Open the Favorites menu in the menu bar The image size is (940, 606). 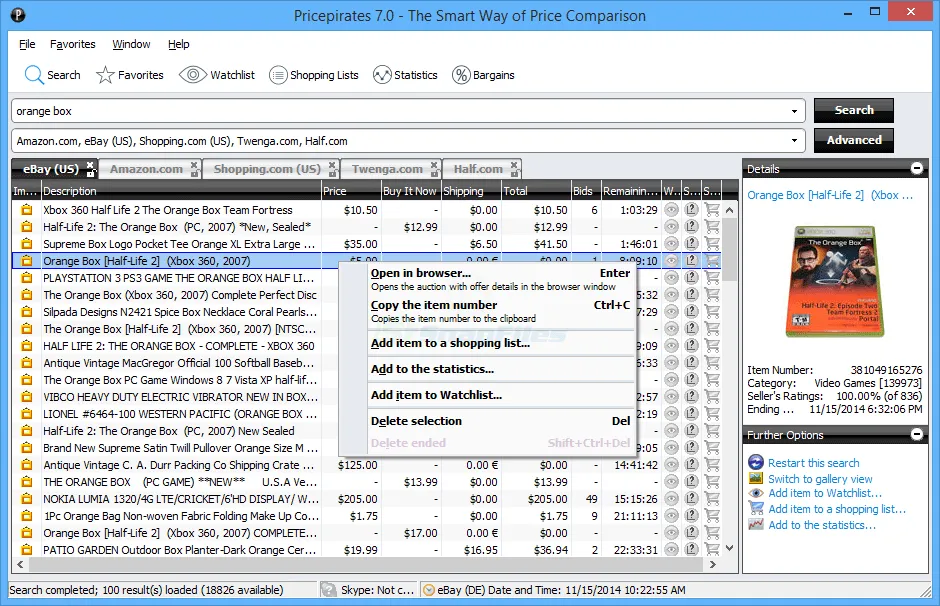pyautogui.click(x=73, y=44)
